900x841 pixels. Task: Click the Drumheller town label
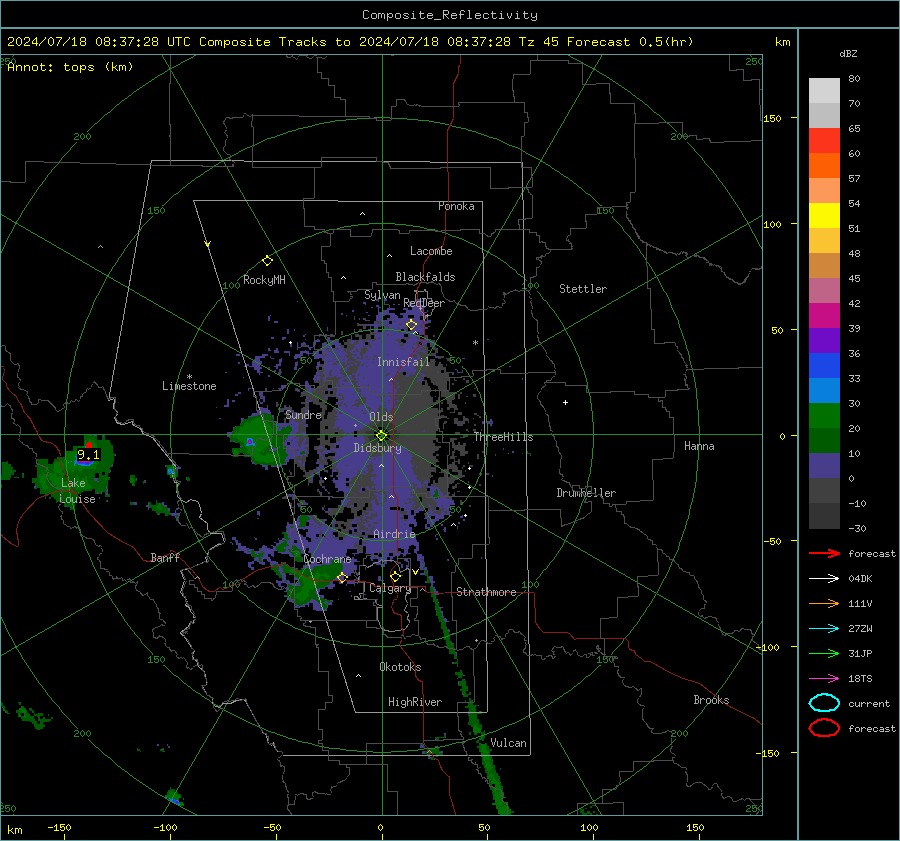(586, 493)
